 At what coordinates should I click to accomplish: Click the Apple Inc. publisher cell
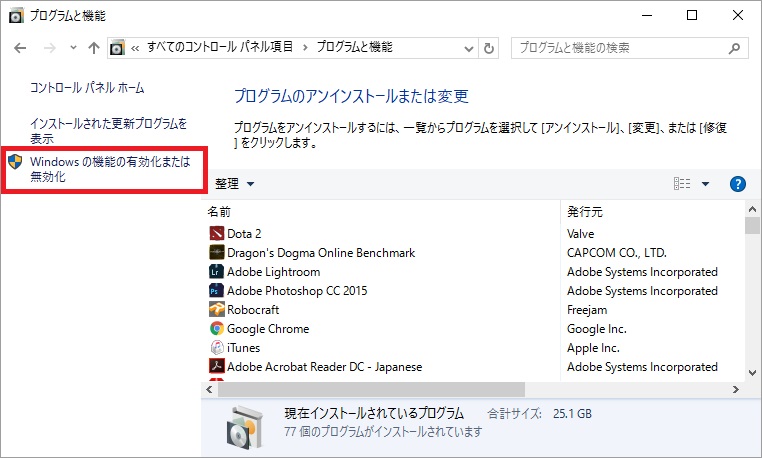pyautogui.click(x=593, y=348)
